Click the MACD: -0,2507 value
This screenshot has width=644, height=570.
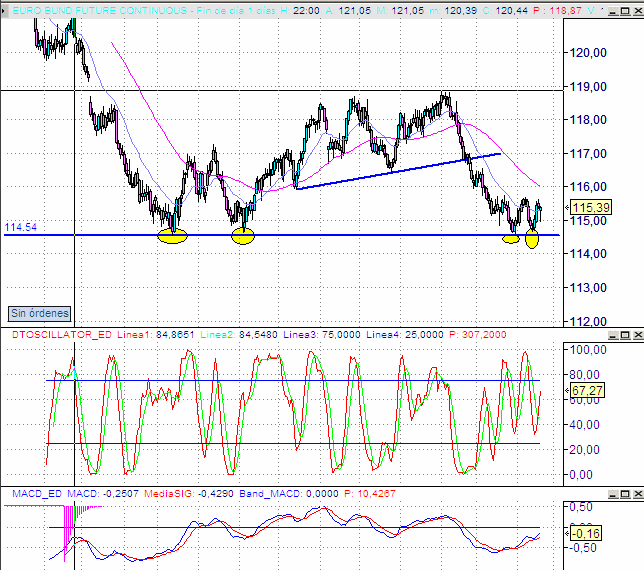pyautogui.click(x=103, y=493)
